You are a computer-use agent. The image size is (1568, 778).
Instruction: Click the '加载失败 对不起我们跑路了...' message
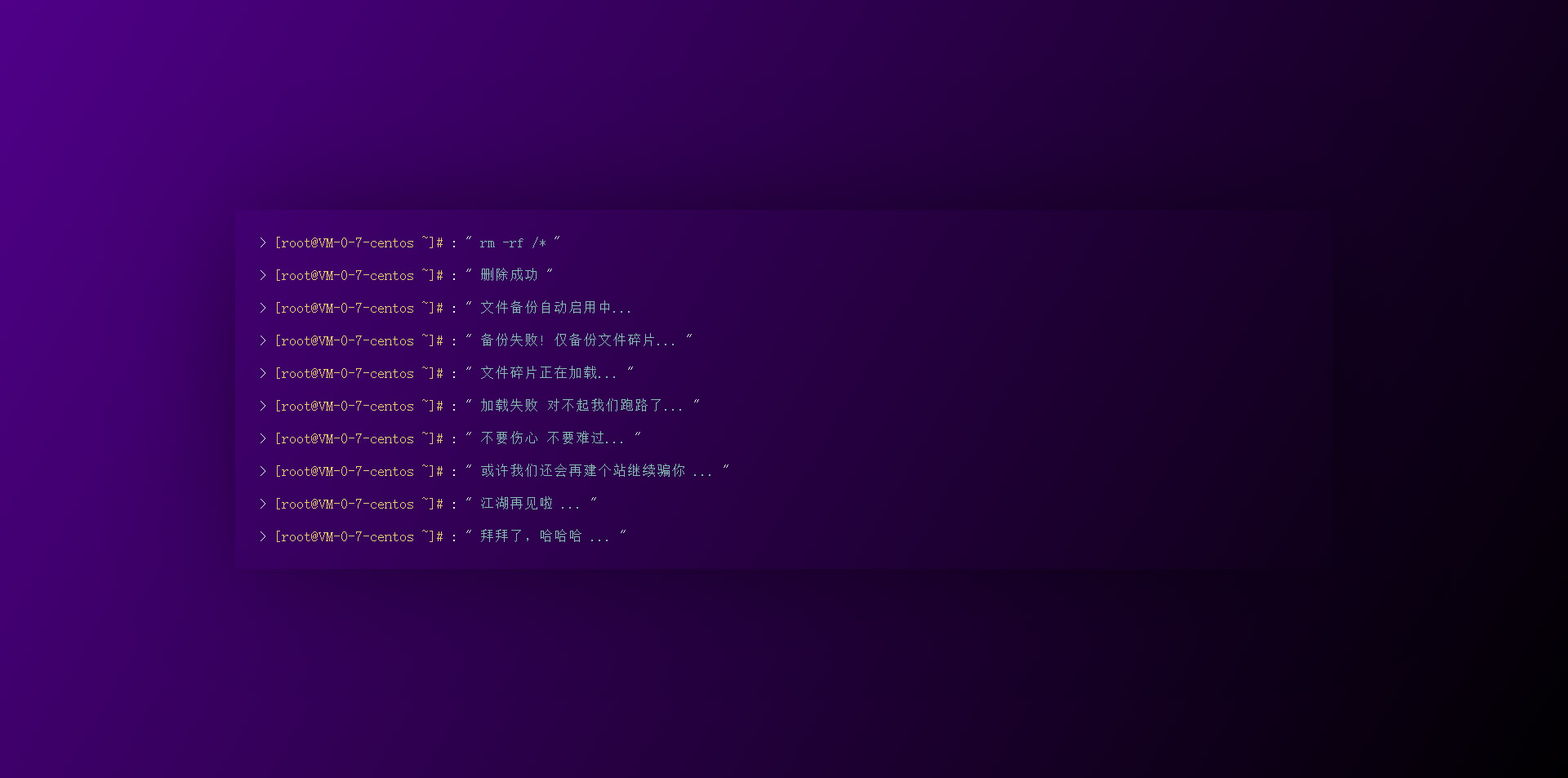(x=581, y=406)
